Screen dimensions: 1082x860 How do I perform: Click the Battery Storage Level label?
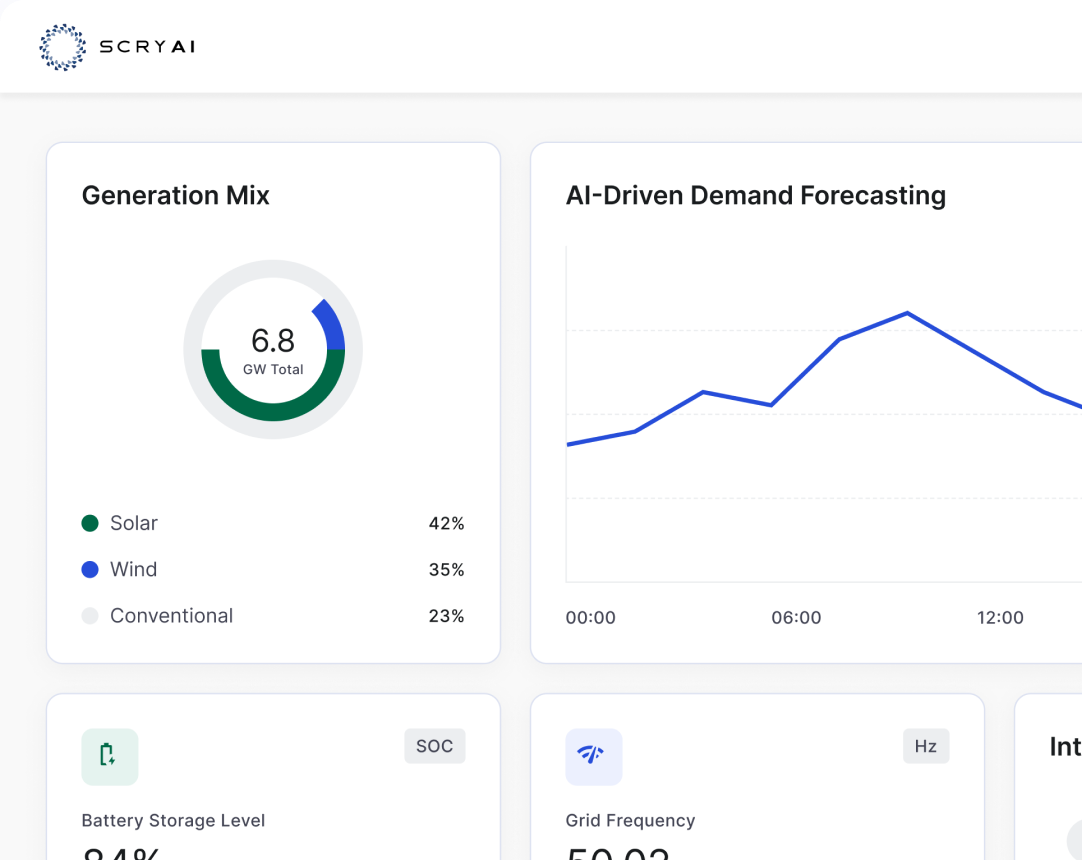coord(173,821)
